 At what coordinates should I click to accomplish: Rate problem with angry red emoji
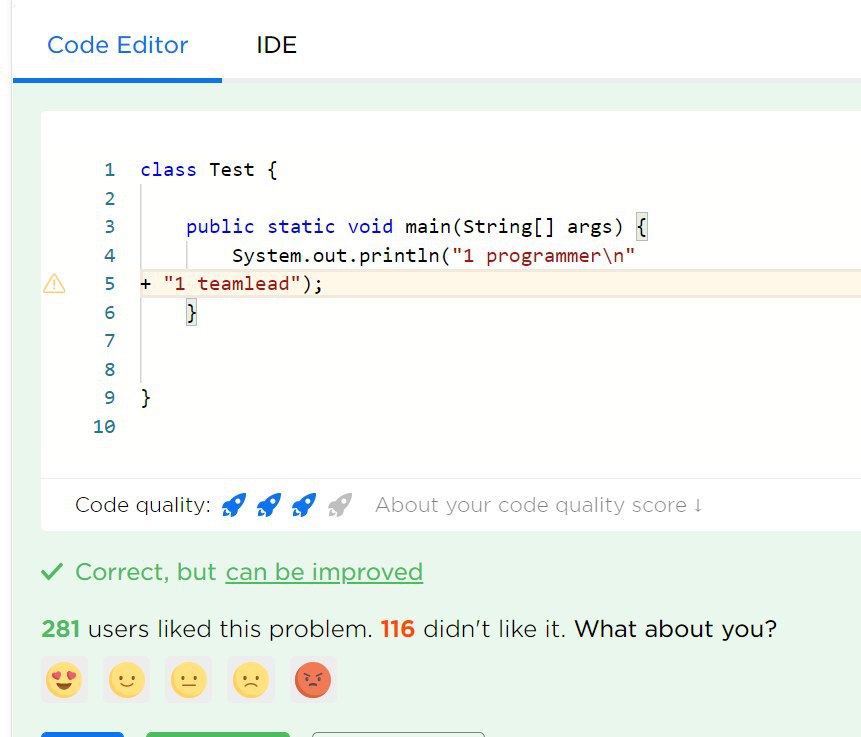point(313,679)
